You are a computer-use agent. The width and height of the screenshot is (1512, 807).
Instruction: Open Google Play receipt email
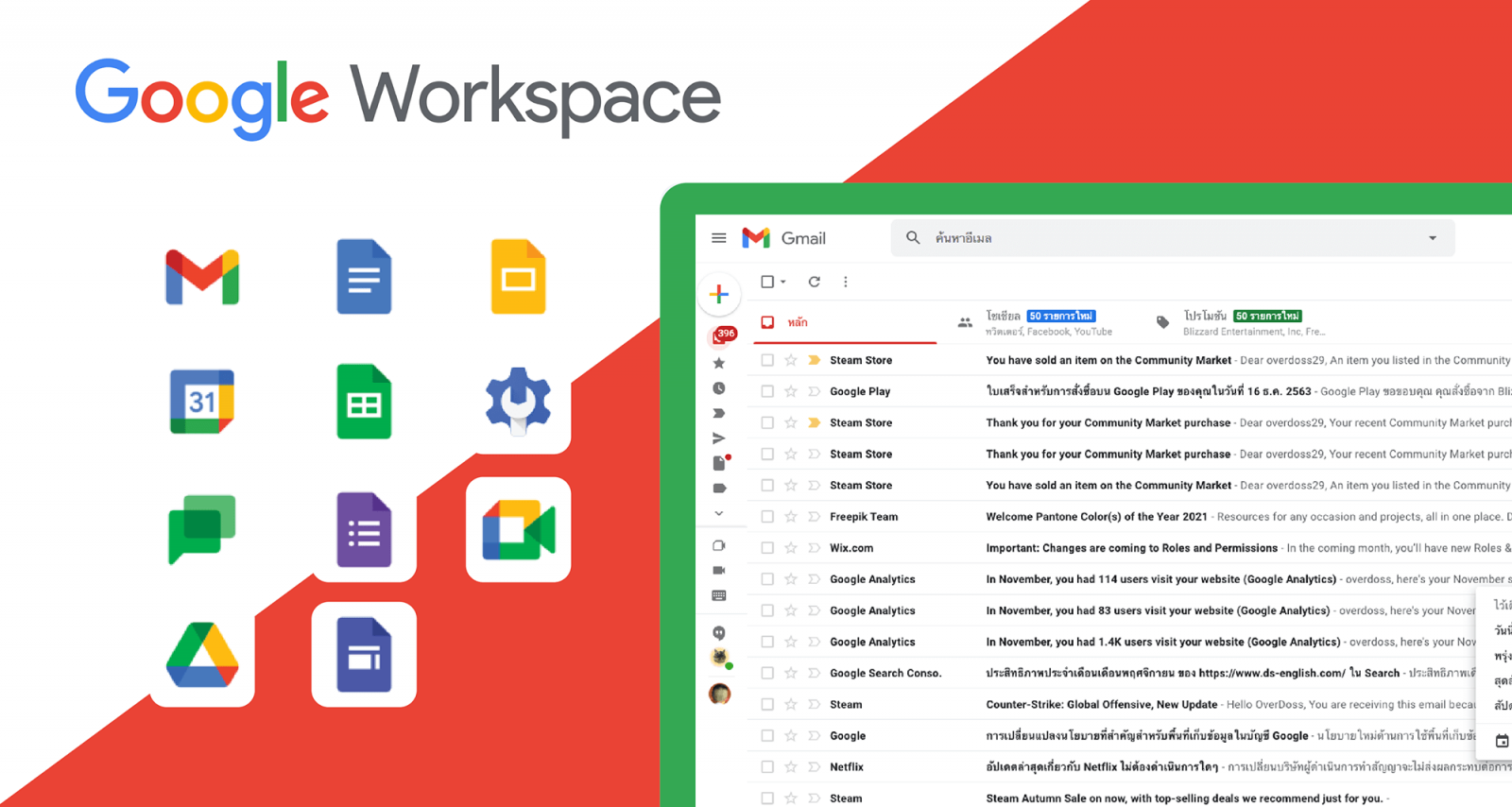coord(1129,391)
